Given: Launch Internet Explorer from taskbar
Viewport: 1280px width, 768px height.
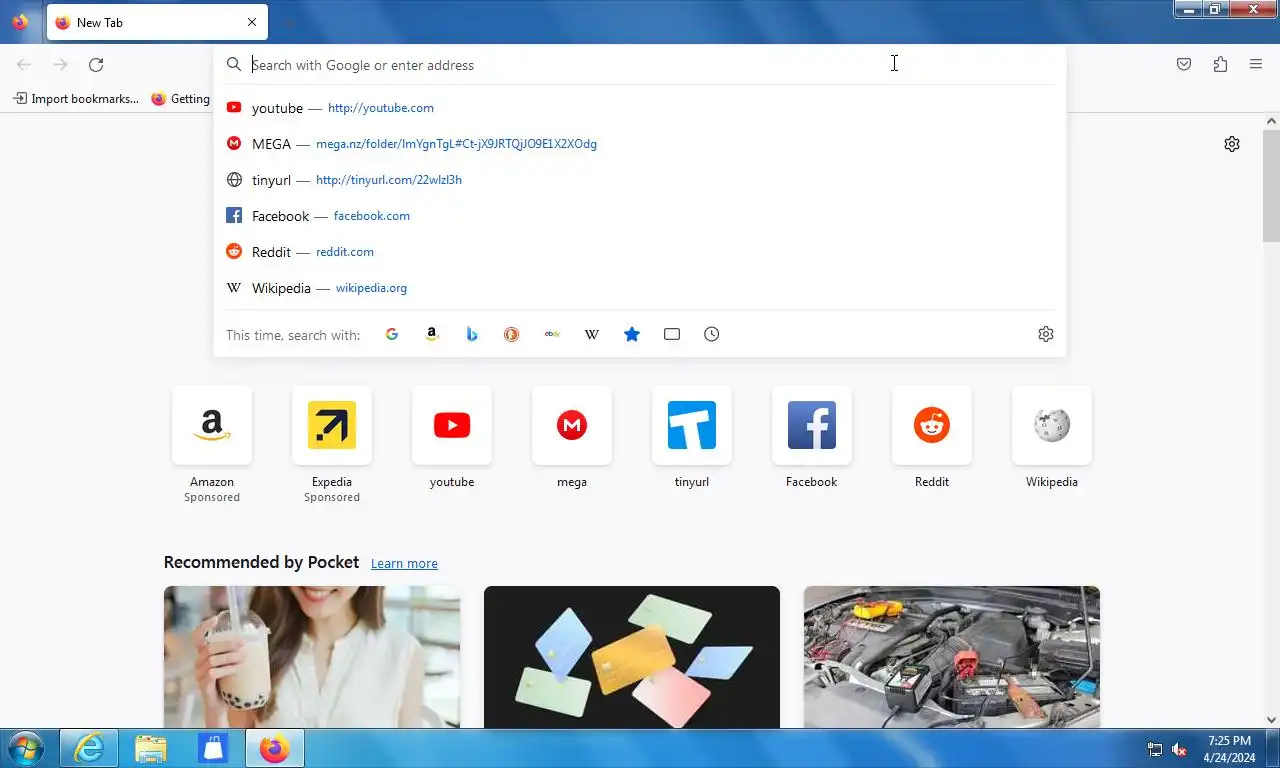Looking at the screenshot, I should click(90, 748).
